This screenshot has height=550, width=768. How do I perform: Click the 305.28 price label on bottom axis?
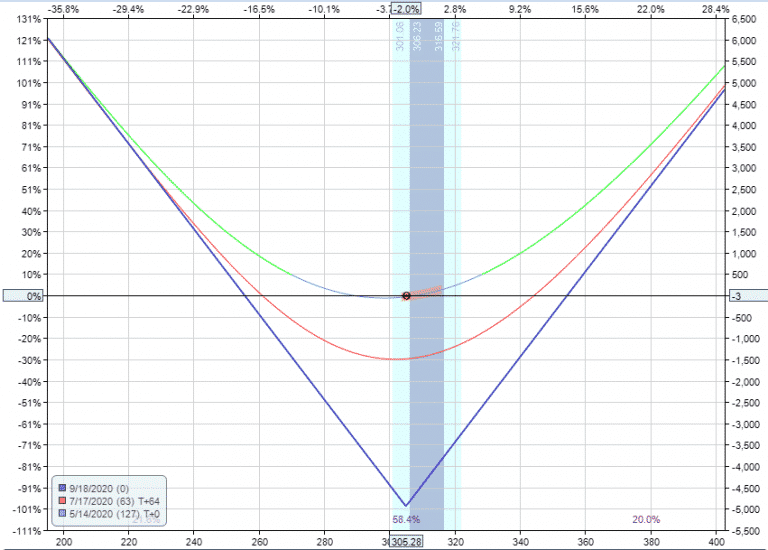point(404,541)
